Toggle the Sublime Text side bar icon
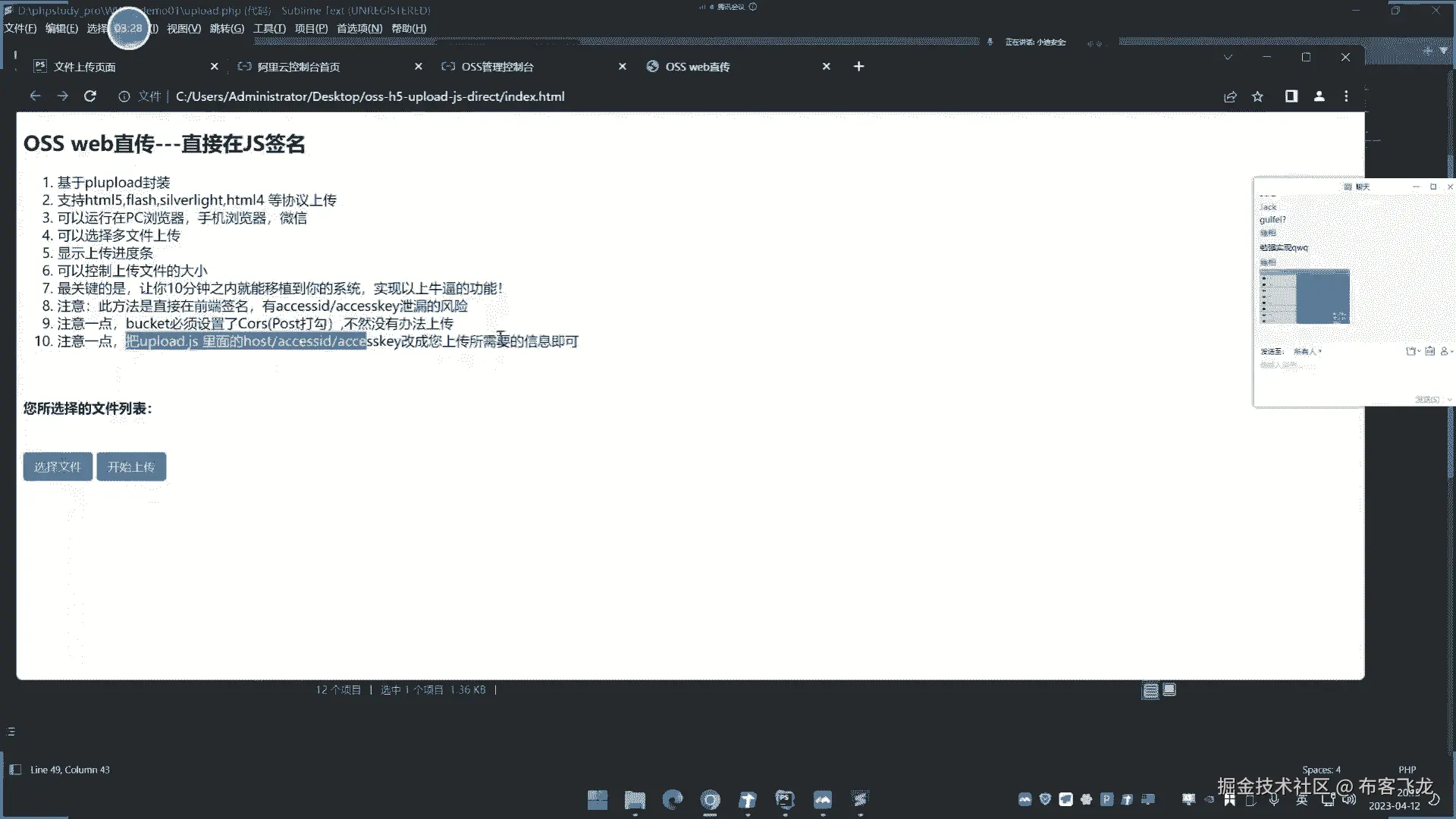Image resolution: width=1456 pixels, height=819 pixels. (x=15, y=770)
